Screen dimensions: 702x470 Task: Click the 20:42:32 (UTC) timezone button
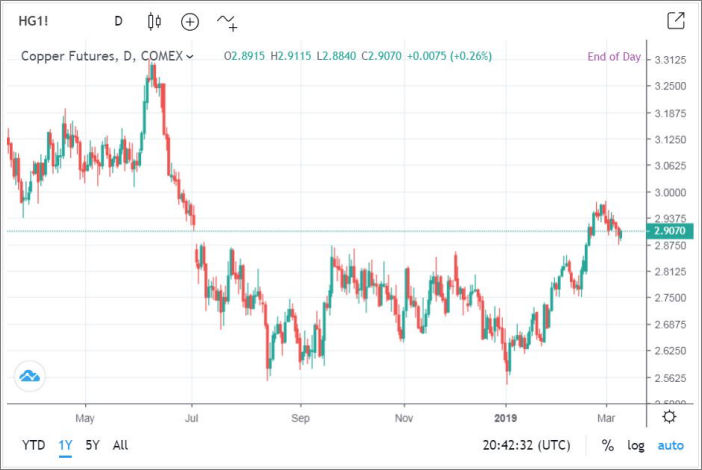click(527, 445)
